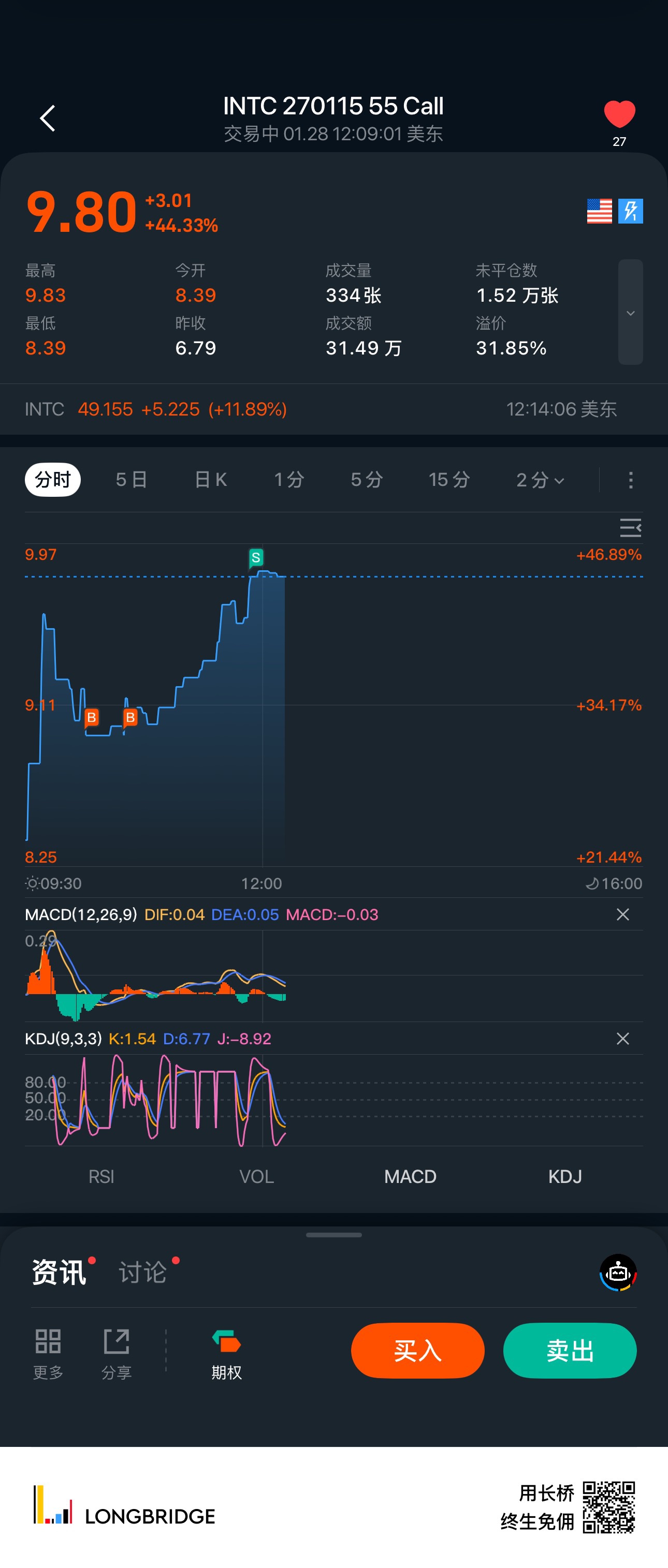Tap the lightning real-time quote icon
This screenshot has width=668, height=1568.
630,211
